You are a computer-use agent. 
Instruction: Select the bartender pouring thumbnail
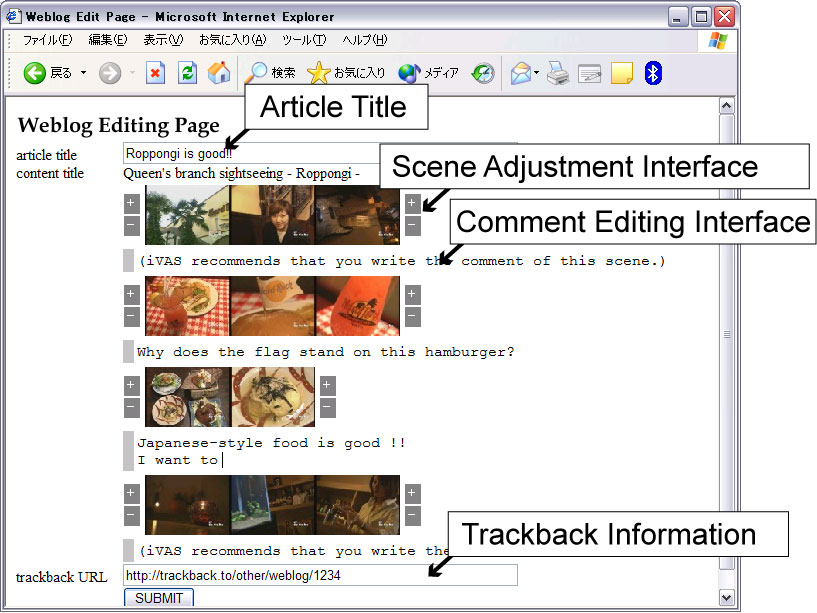[357, 505]
